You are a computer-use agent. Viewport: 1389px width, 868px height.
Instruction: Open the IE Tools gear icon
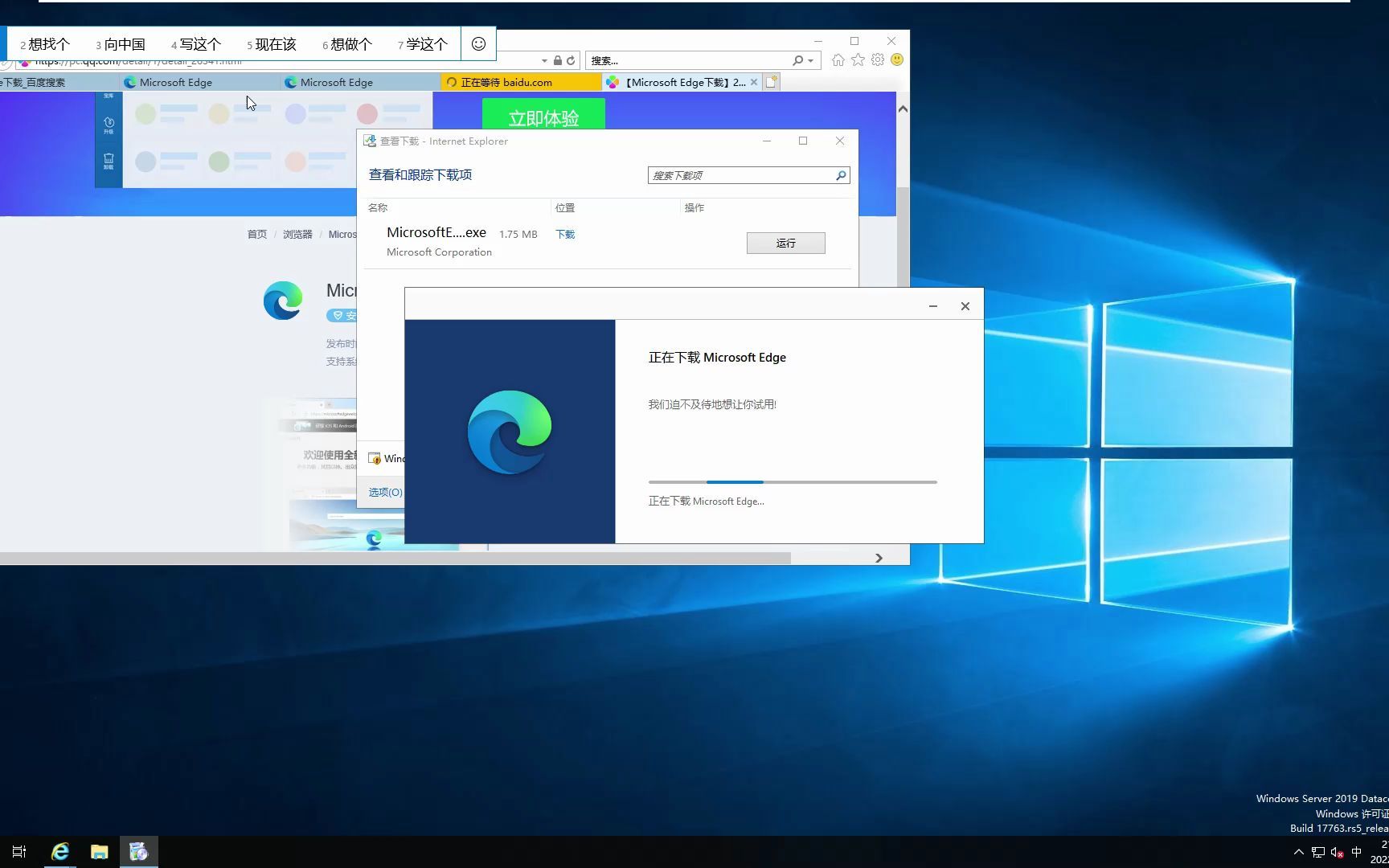pos(878,60)
